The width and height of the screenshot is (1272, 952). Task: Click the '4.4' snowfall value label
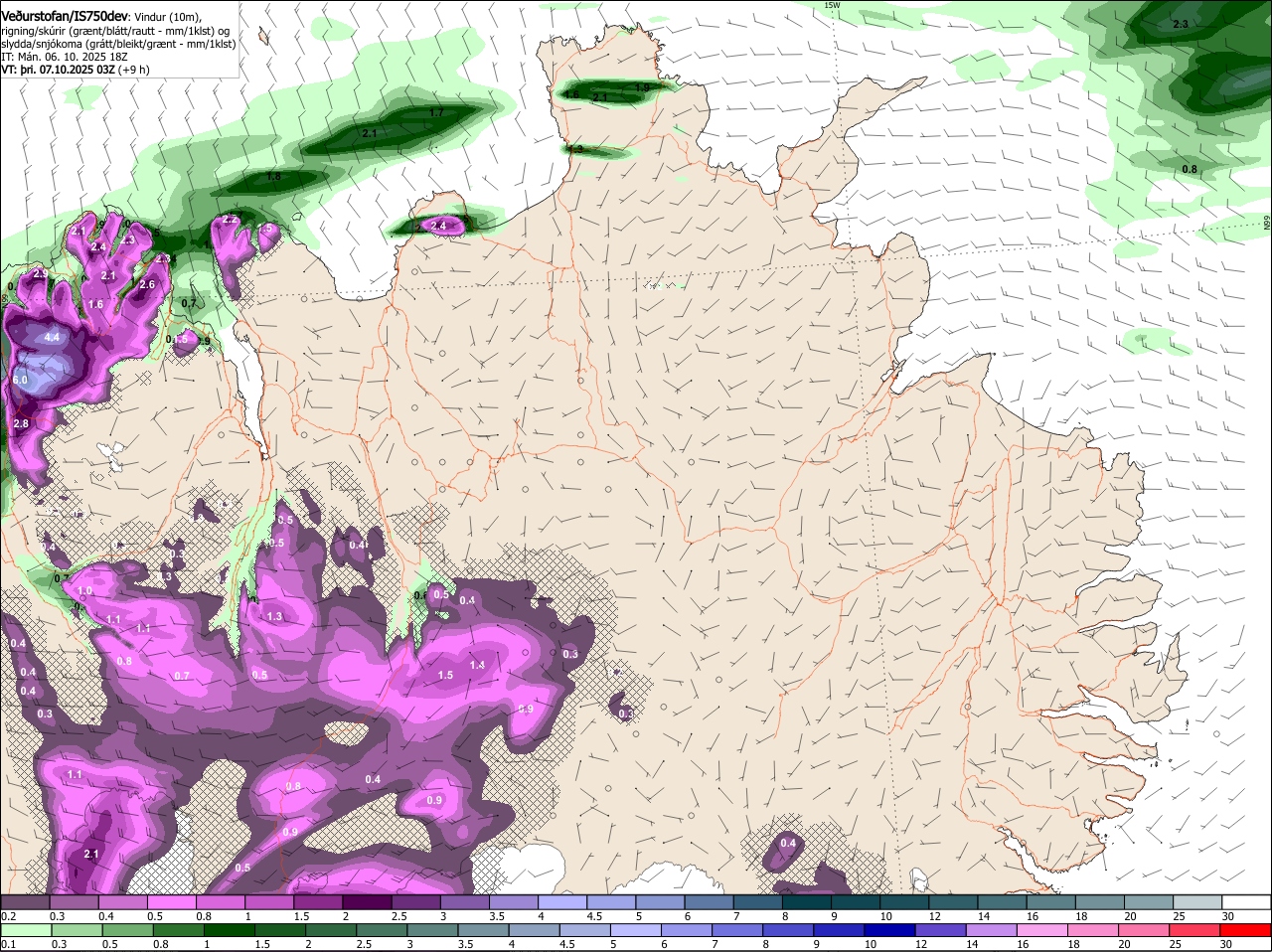pos(53,338)
